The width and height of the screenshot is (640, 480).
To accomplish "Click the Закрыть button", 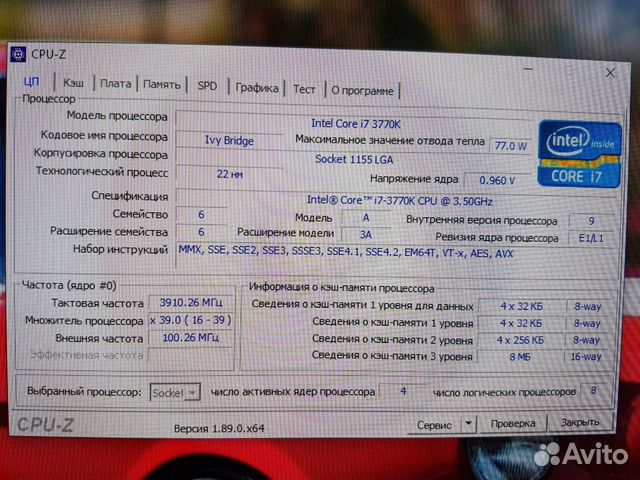I will click(x=580, y=422).
